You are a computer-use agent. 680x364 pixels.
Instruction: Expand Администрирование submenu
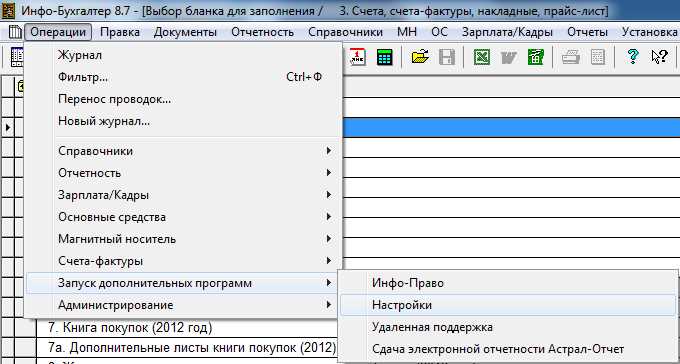(184, 305)
